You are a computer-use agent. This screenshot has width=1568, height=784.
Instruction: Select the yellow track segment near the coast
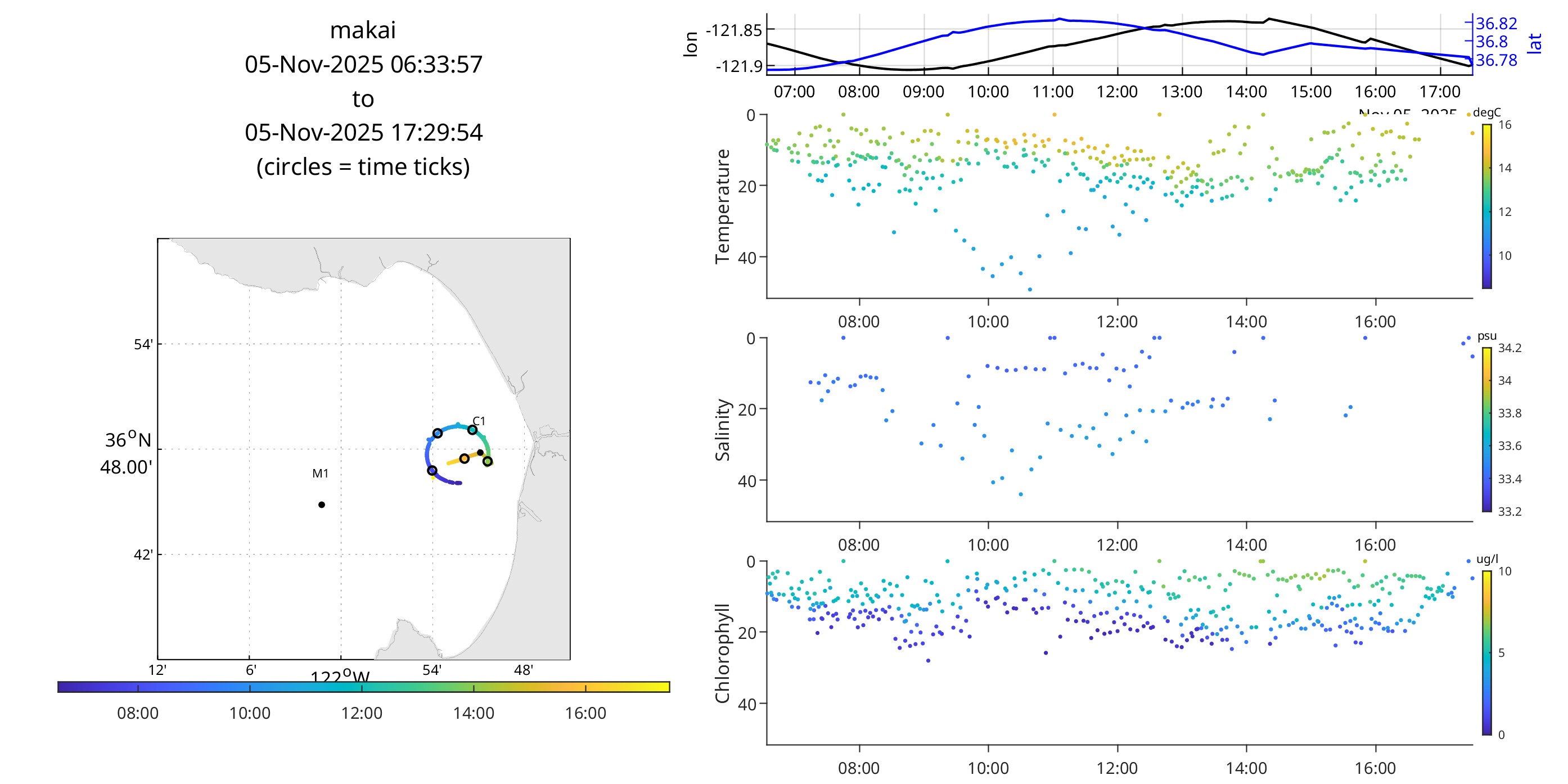(x=453, y=462)
